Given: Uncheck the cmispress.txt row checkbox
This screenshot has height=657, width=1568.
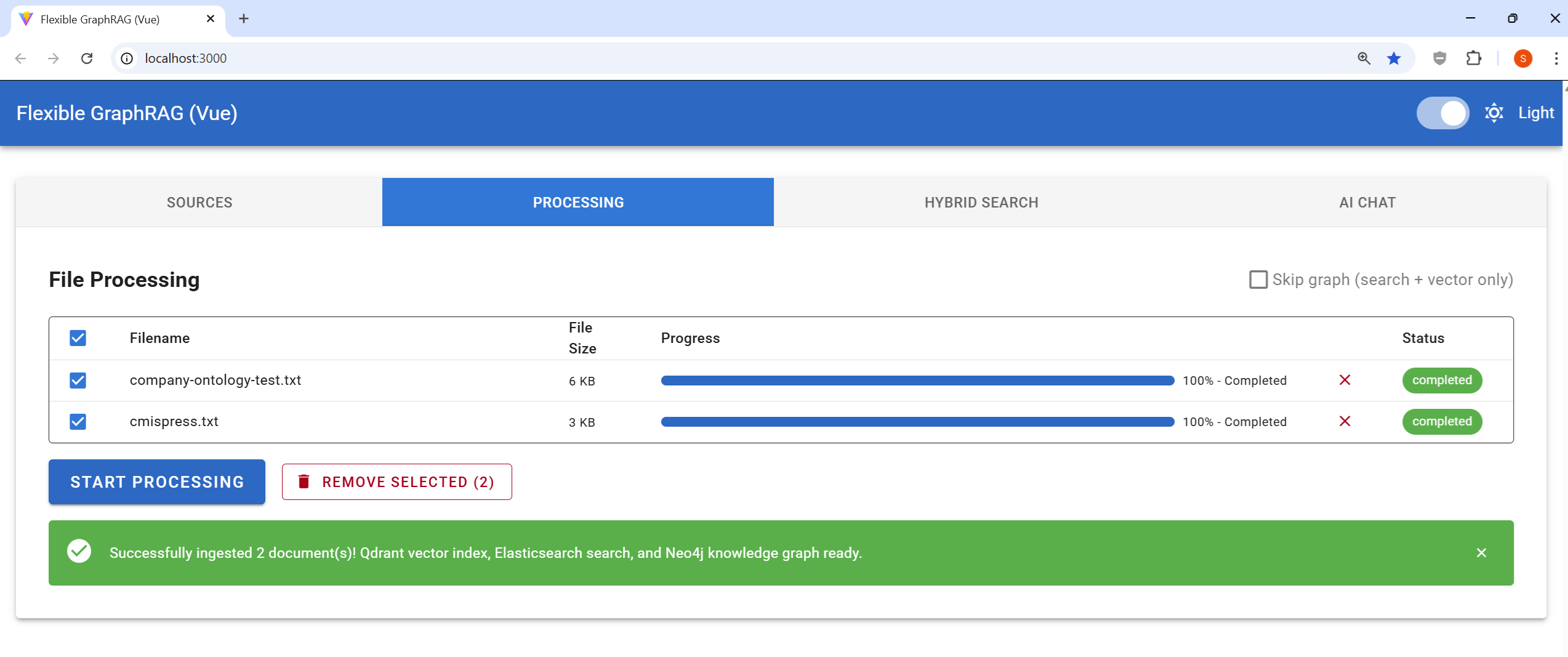Looking at the screenshot, I should tap(78, 422).
